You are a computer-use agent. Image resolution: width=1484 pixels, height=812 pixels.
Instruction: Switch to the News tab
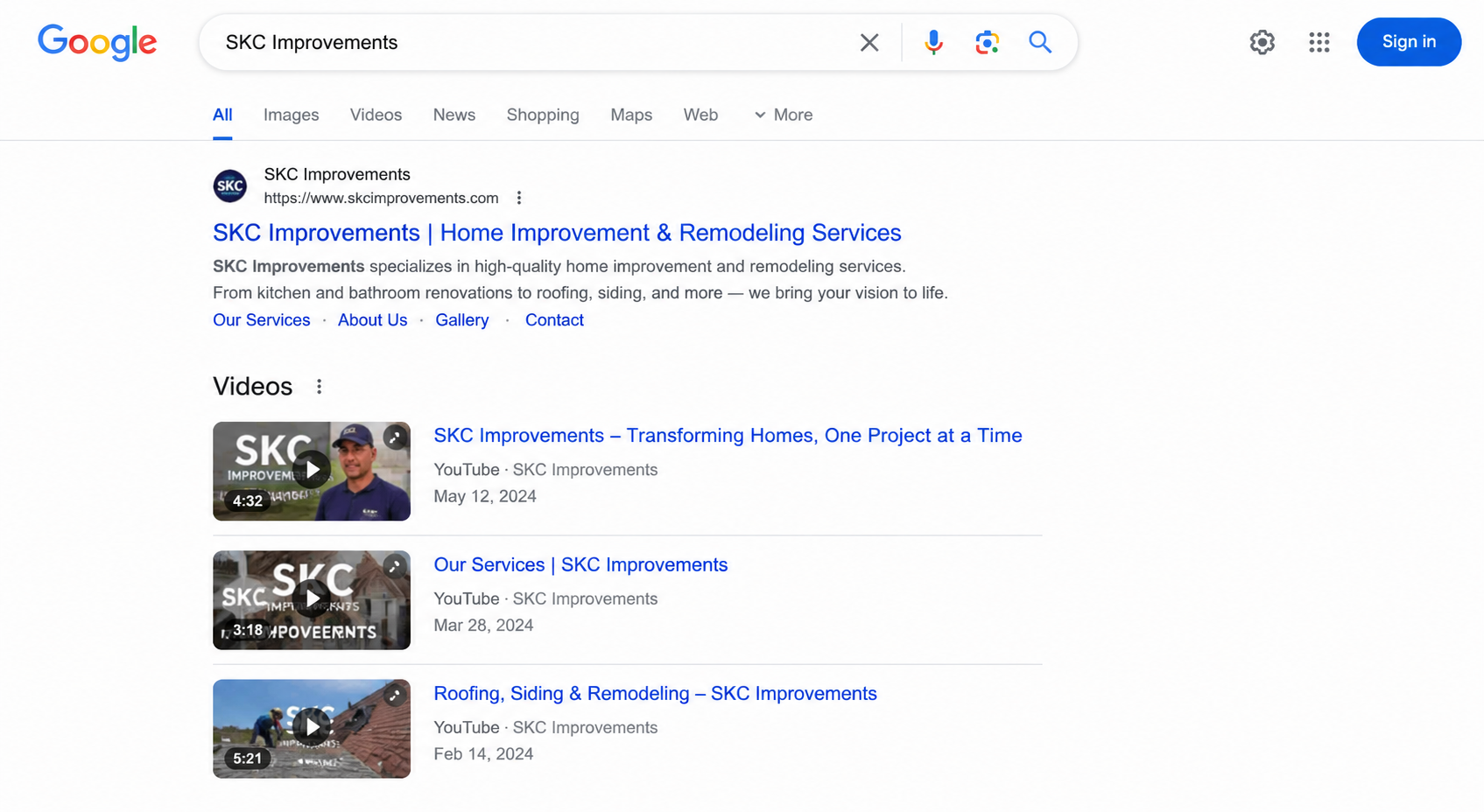(x=454, y=115)
